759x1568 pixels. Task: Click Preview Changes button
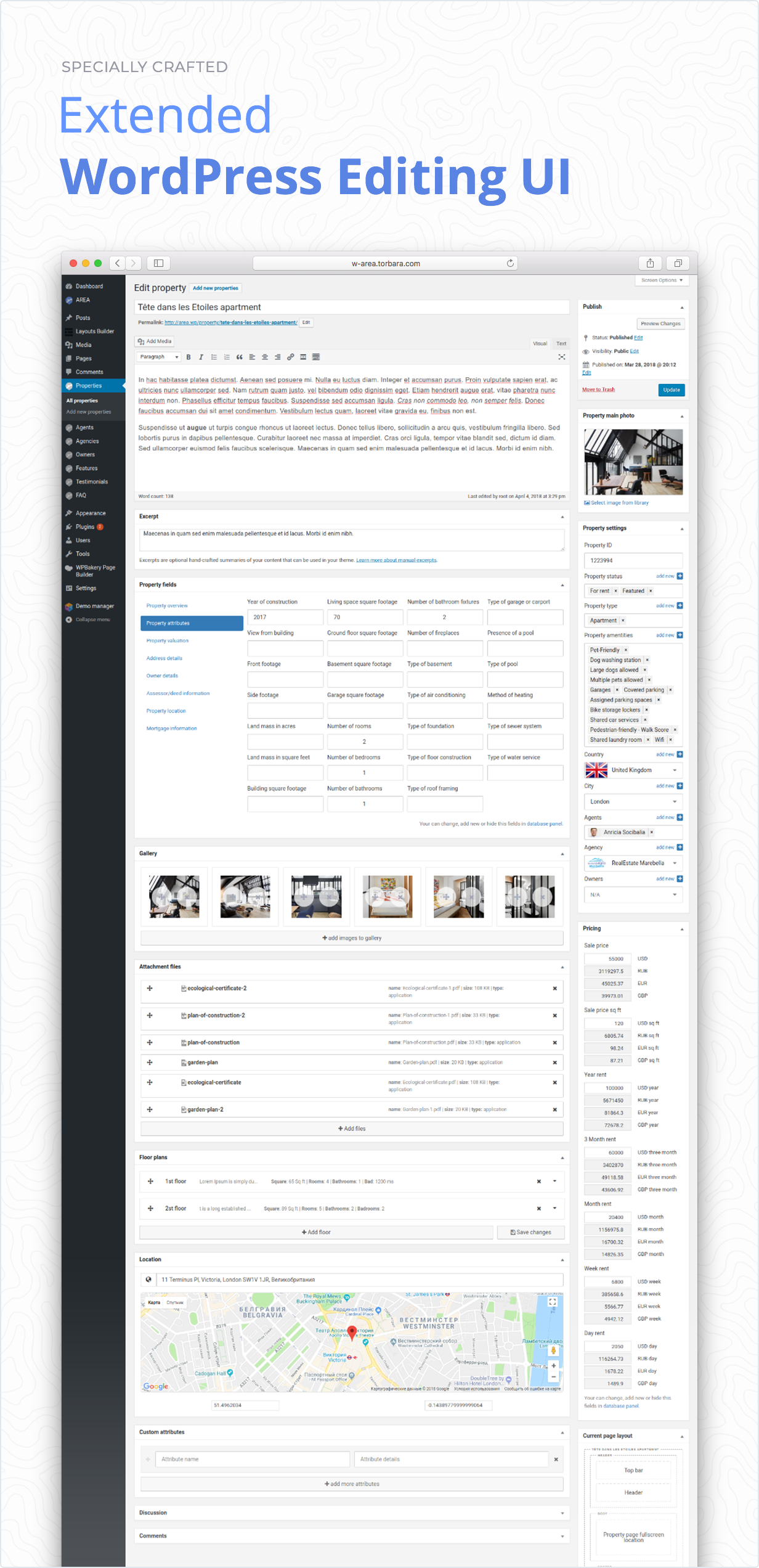660,324
